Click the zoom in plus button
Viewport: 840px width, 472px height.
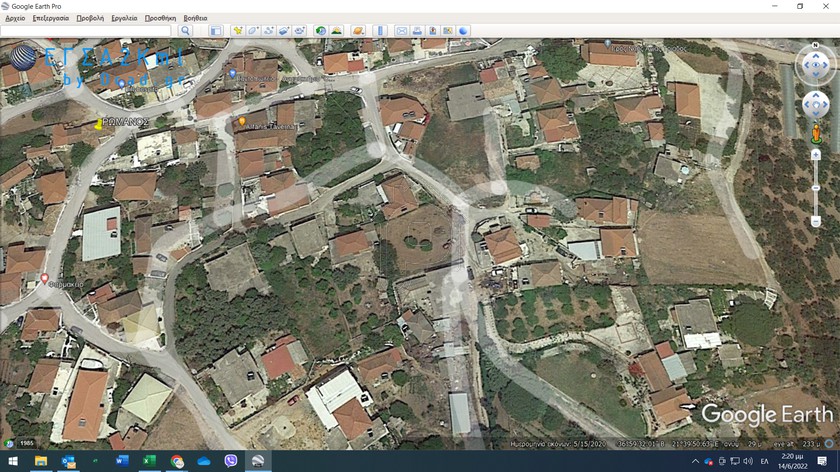click(x=815, y=155)
